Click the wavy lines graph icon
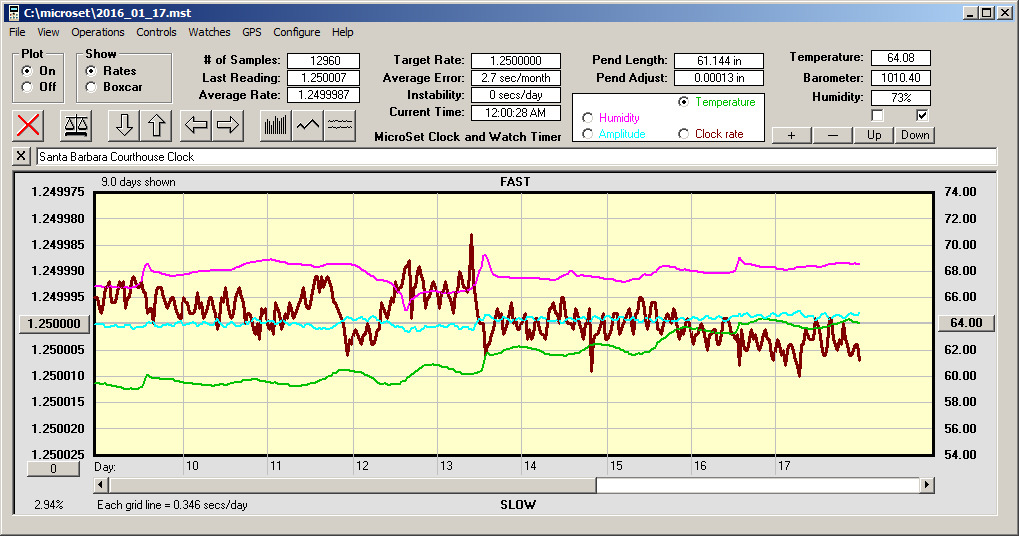 click(341, 125)
